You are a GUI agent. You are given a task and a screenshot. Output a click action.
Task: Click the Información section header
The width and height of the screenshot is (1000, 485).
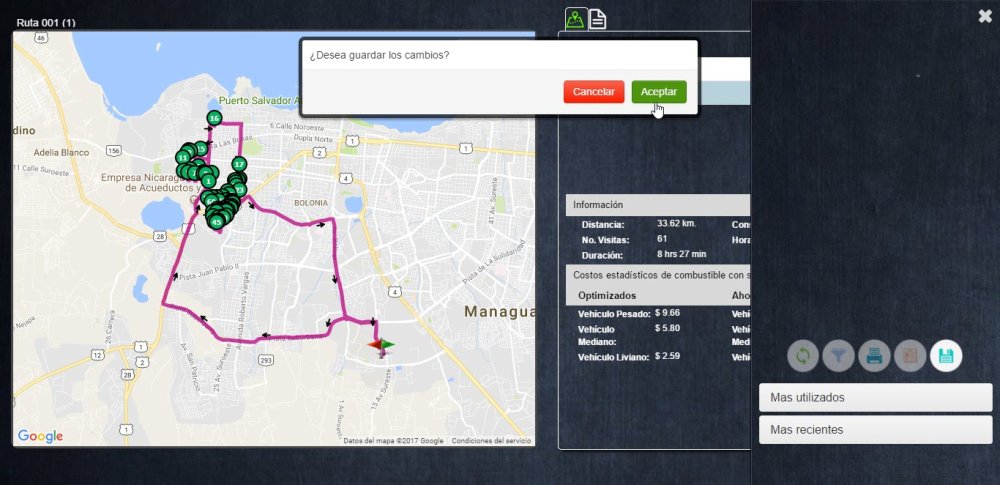pos(658,205)
